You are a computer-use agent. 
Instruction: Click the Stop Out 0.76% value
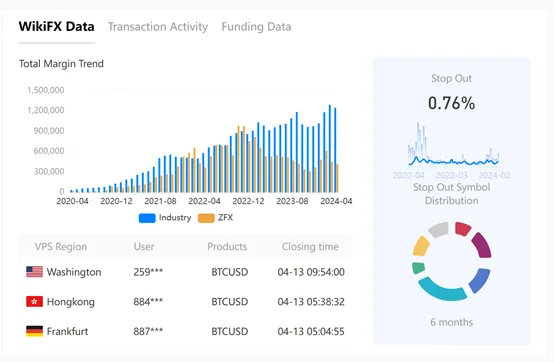[x=452, y=103]
